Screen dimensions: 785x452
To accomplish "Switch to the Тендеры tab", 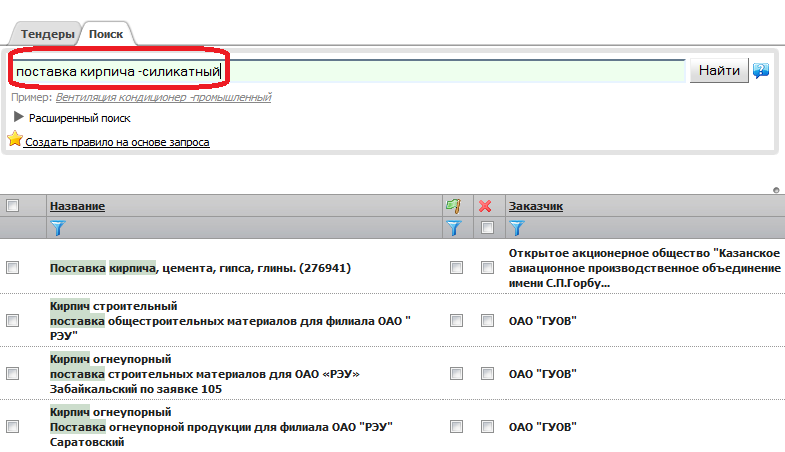I will 48,34.
